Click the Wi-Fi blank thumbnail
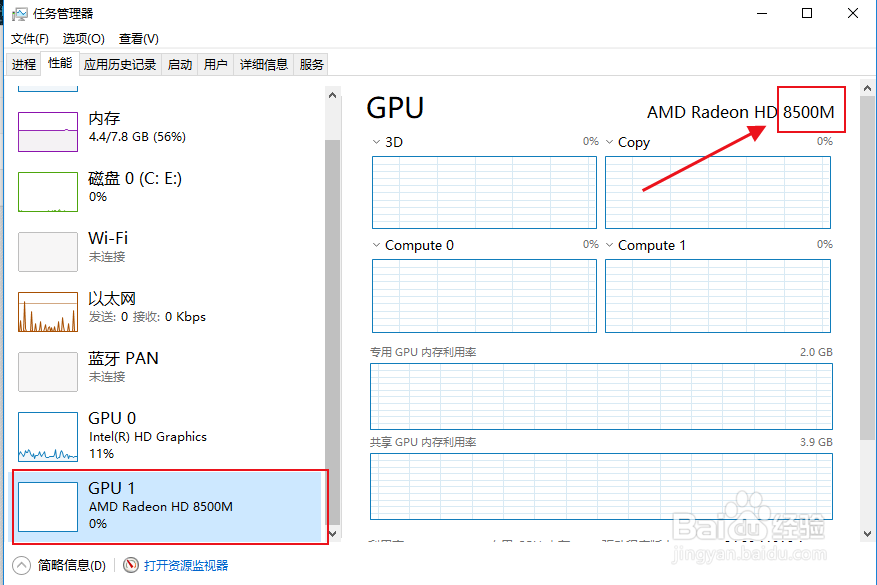This screenshot has height=585, width=877. [x=48, y=252]
